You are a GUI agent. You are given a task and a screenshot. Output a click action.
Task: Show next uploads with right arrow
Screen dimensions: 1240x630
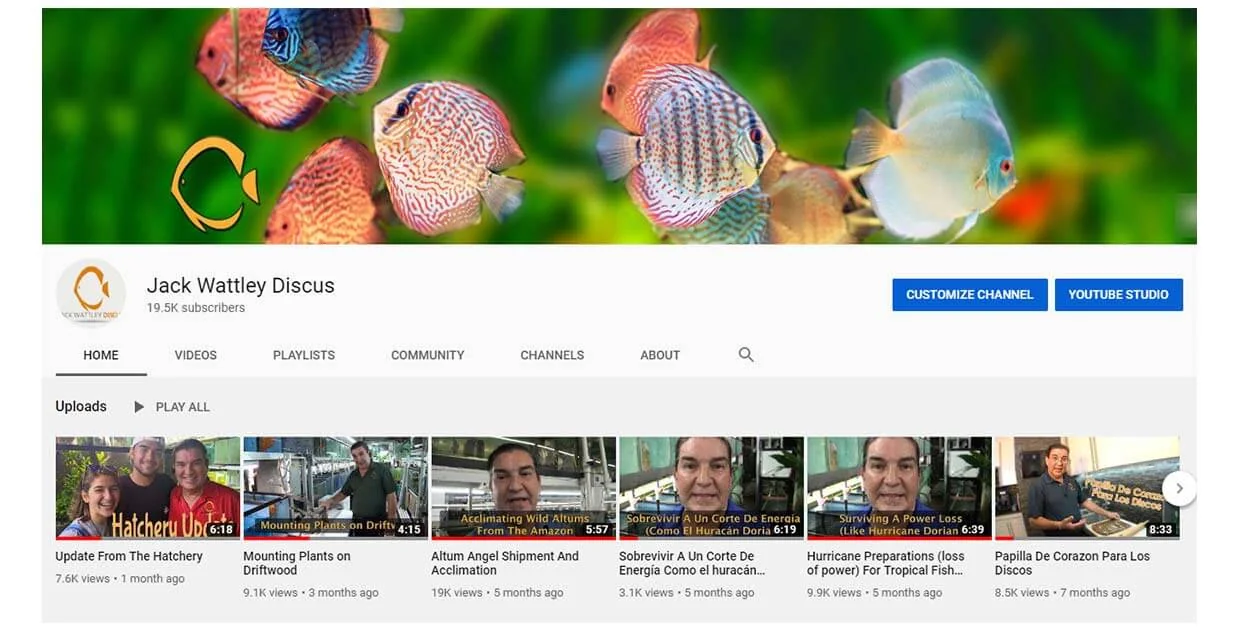1179,488
